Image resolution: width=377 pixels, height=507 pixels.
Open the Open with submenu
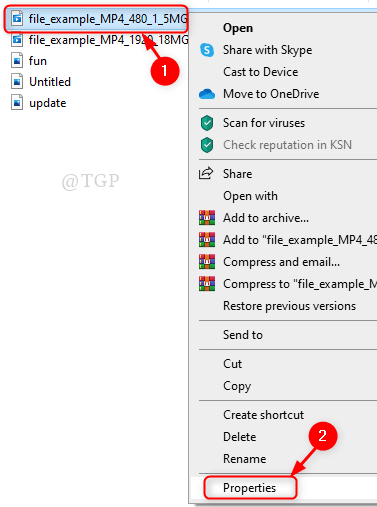[x=250, y=196]
